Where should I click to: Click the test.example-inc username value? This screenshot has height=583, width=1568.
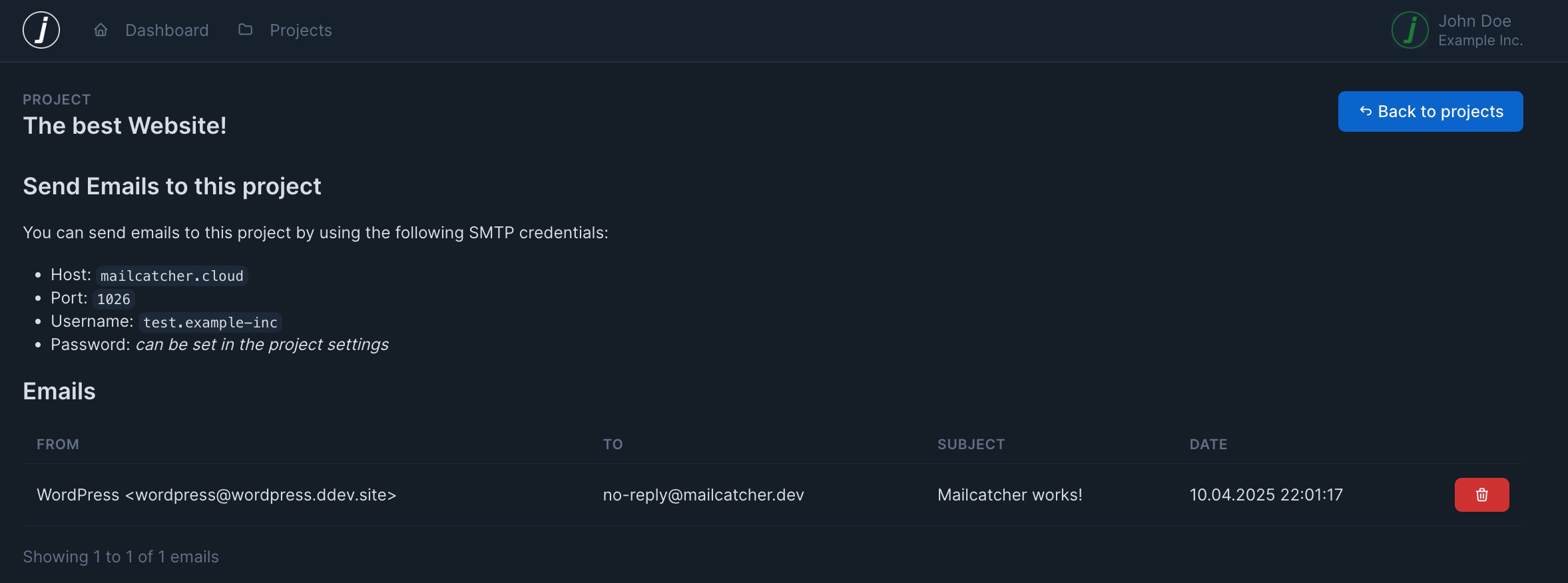(210, 323)
